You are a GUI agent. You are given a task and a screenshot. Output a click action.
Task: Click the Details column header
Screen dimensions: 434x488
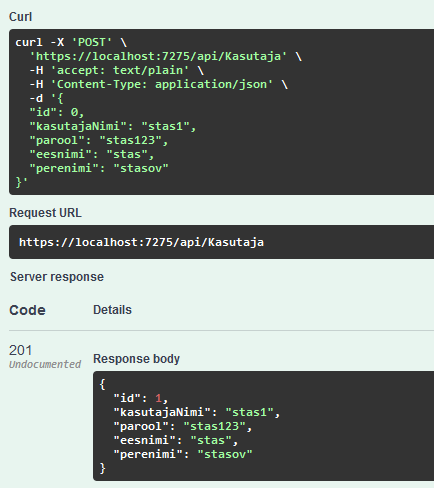pyautogui.click(x=112, y=310)
